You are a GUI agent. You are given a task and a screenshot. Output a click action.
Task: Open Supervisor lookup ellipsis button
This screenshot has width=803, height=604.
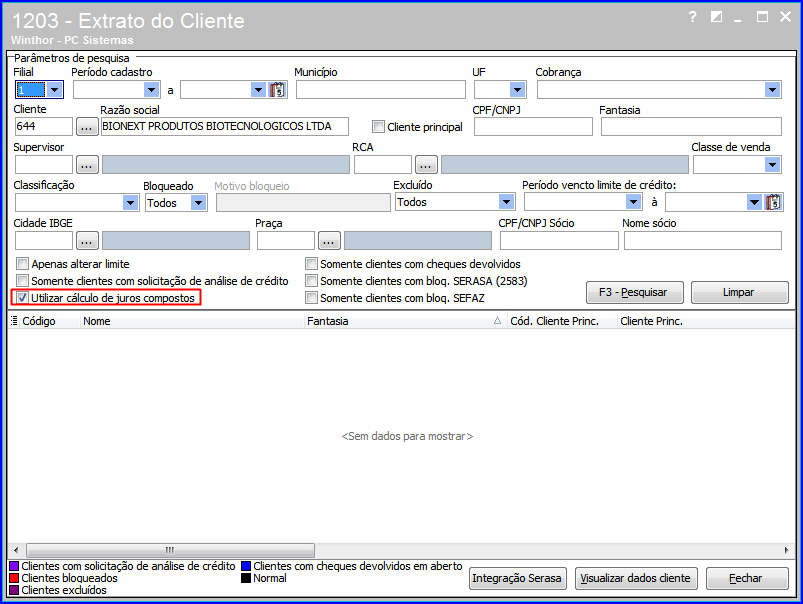pyautogui.click(x=87, y=165)
